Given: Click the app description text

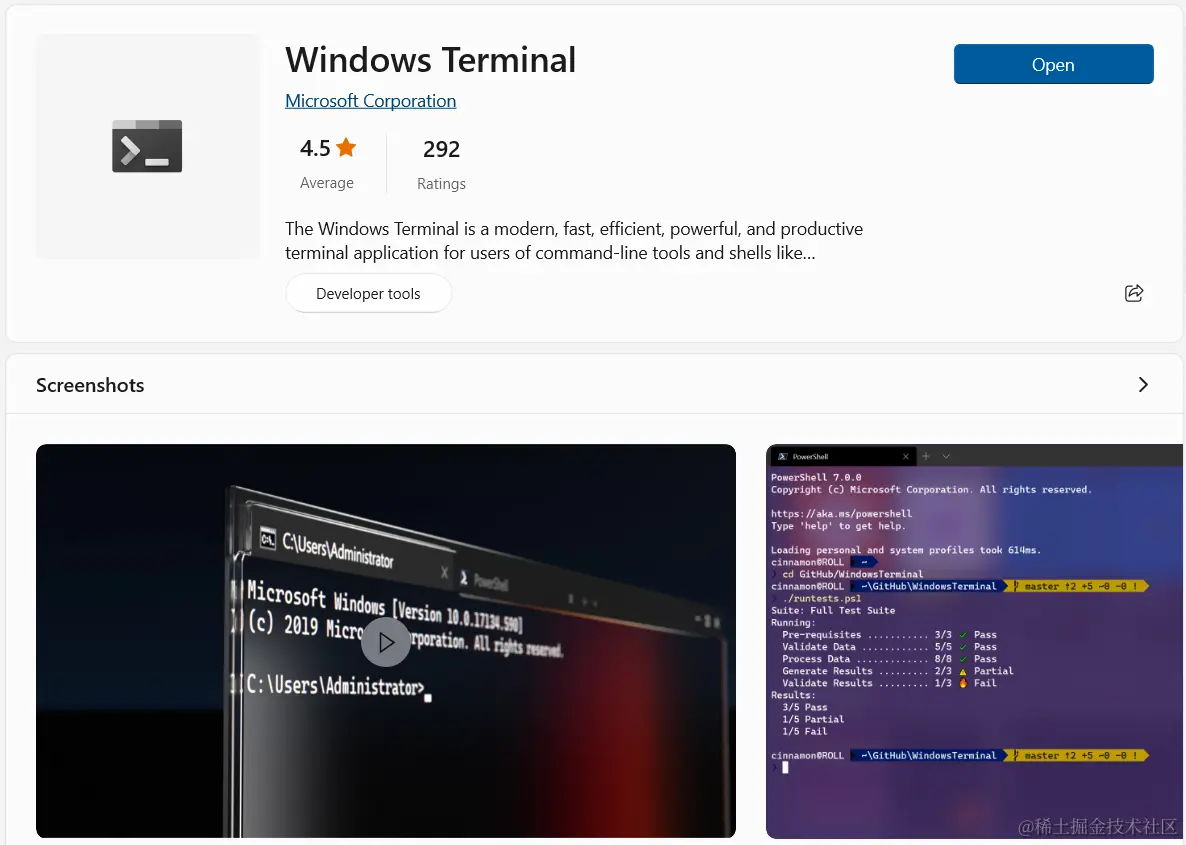Looking at the screenshot, I should [574, 241].
